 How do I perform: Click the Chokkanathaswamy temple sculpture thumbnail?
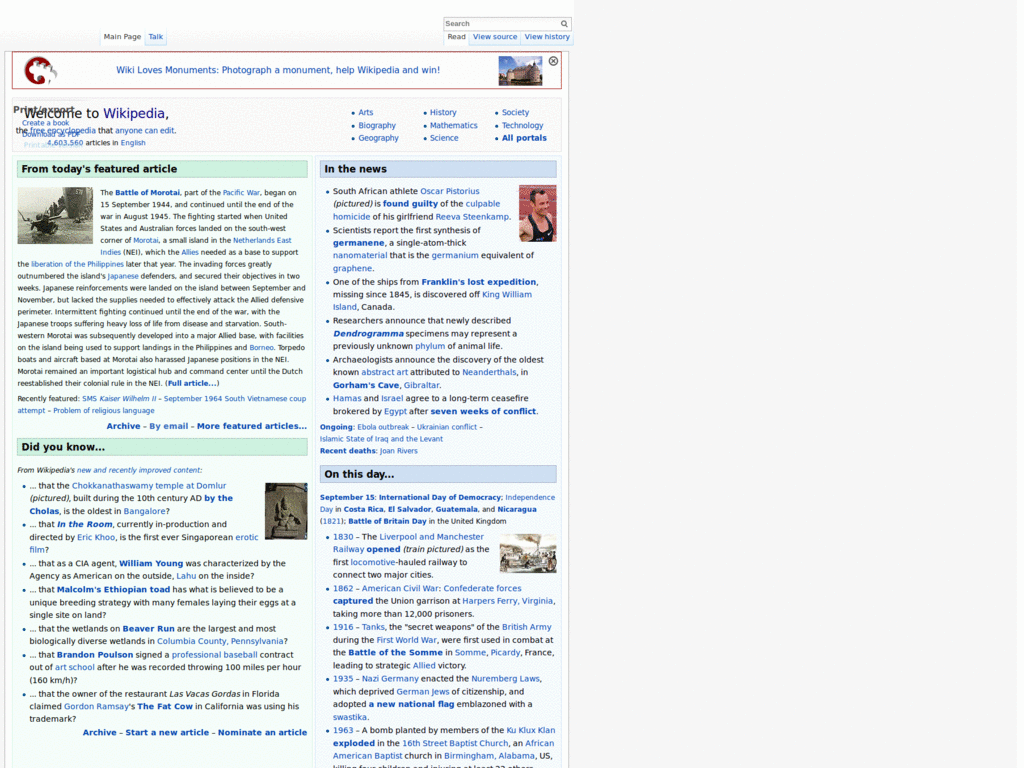(286, 511)
